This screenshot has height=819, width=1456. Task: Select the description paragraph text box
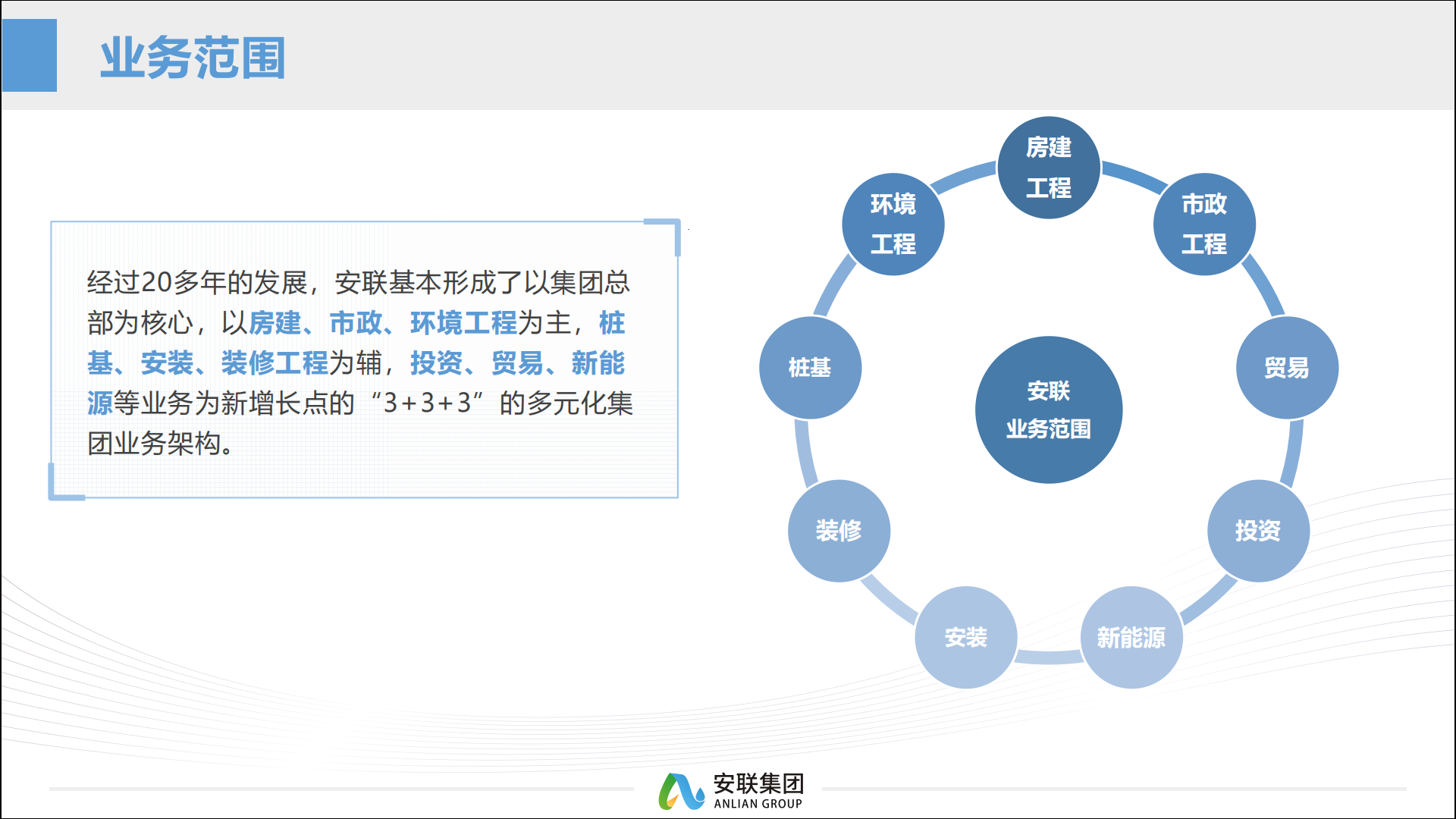pos(364,359)
